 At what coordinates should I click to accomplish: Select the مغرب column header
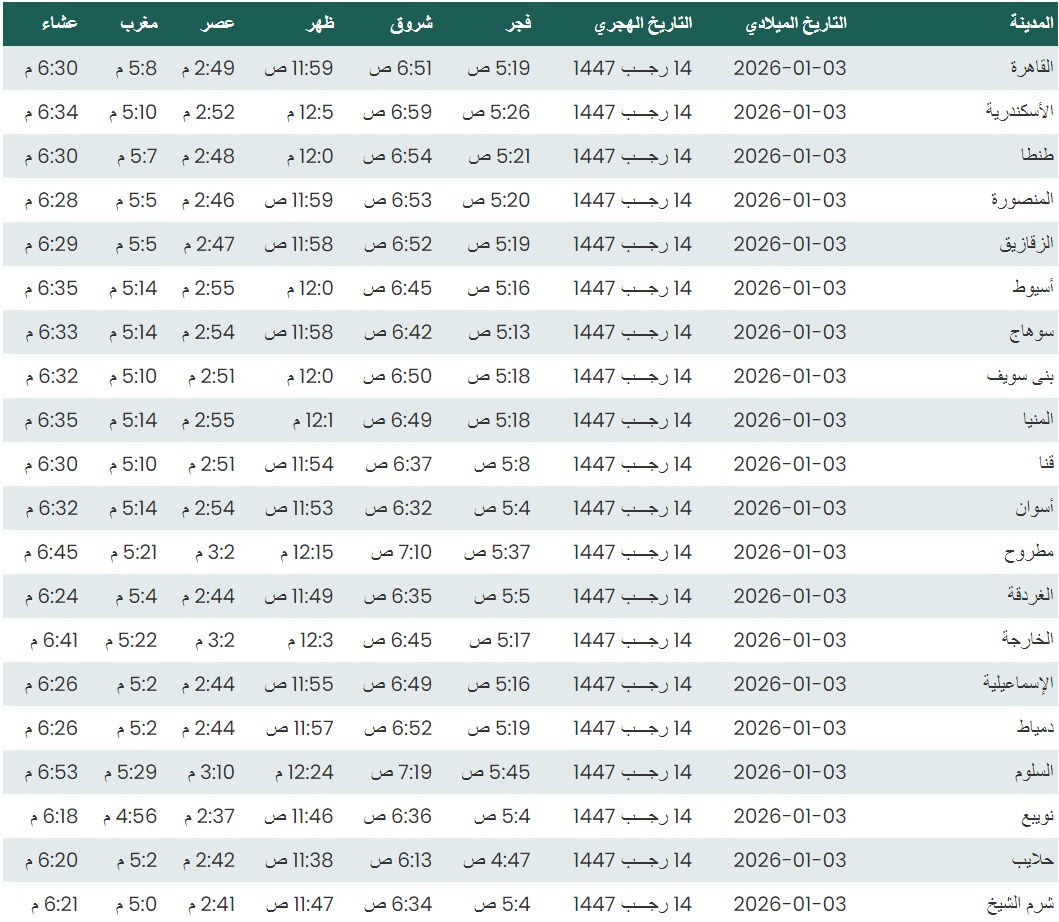[138, 23]
